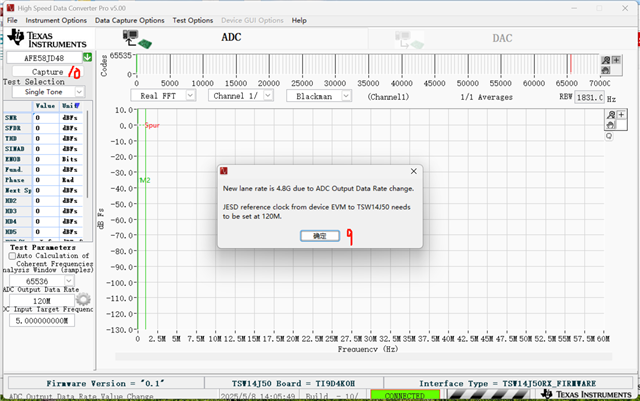Select the FFT plot zoom magnifier tool
This screenshot has width=640, height=401.
coord(611,115)
